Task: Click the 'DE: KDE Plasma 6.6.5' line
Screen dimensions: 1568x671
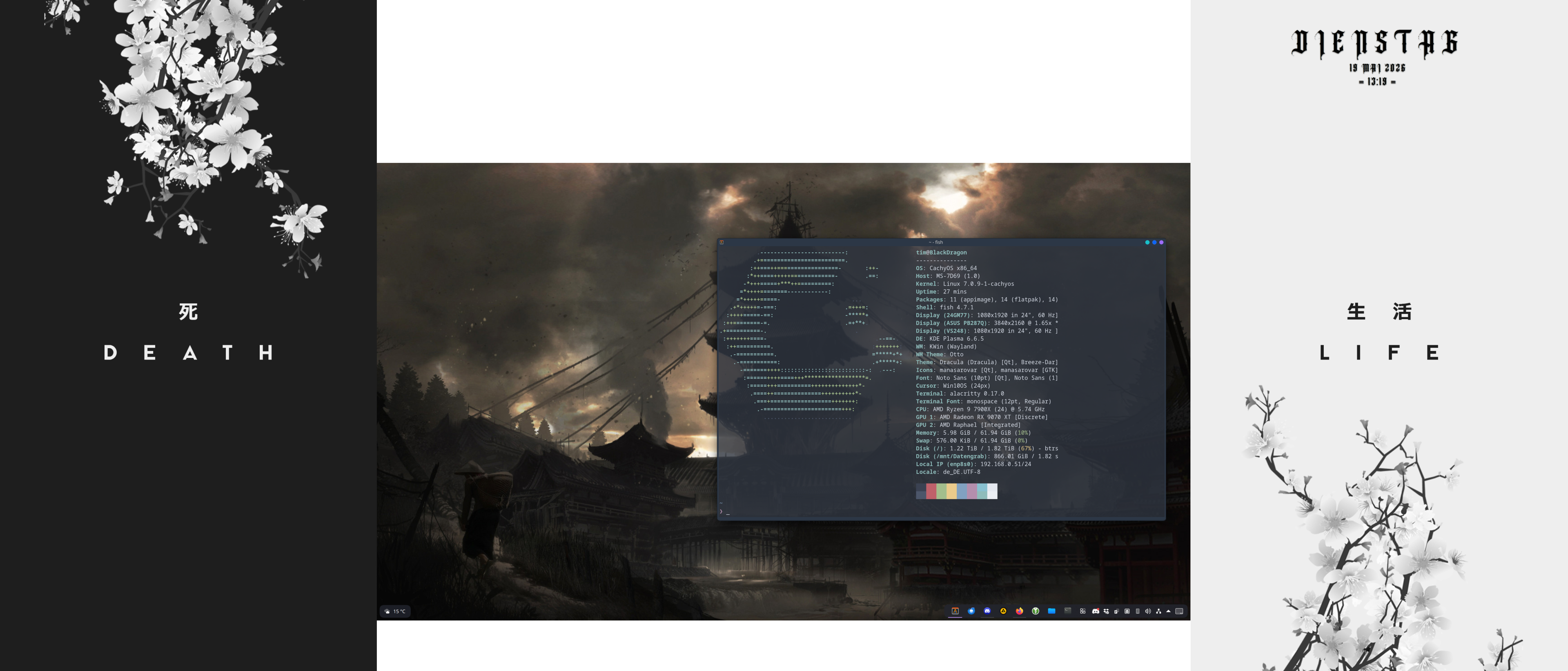Action: click(x=949, y=339)
